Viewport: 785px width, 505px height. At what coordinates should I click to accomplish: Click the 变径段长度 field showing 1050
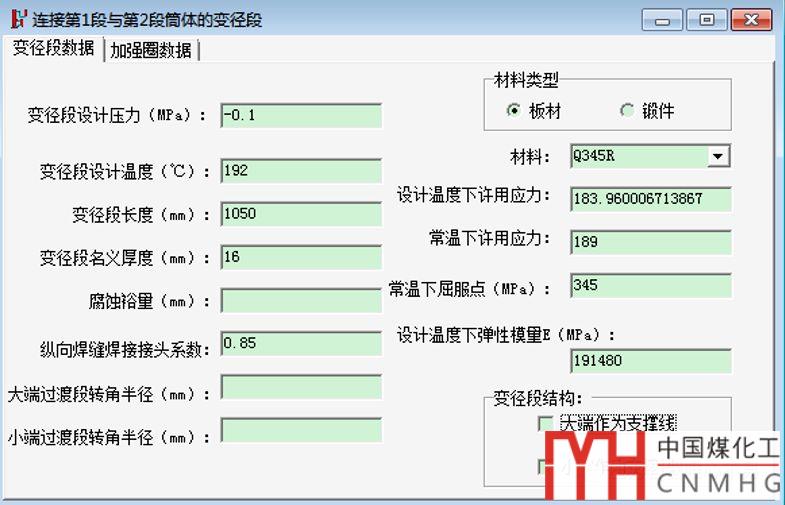(x=301, y=214)
